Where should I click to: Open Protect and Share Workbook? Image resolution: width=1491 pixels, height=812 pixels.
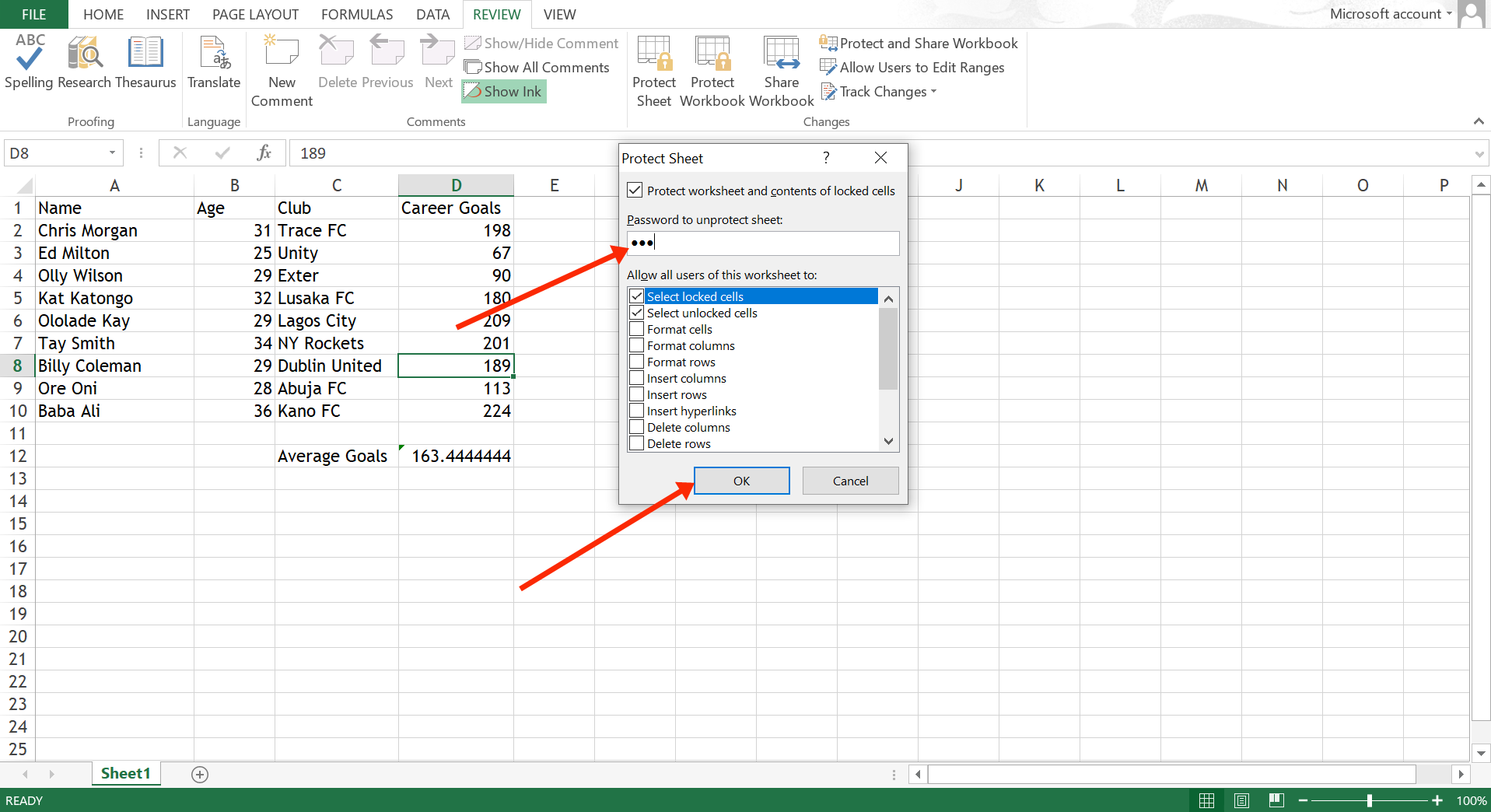[919, 44]
